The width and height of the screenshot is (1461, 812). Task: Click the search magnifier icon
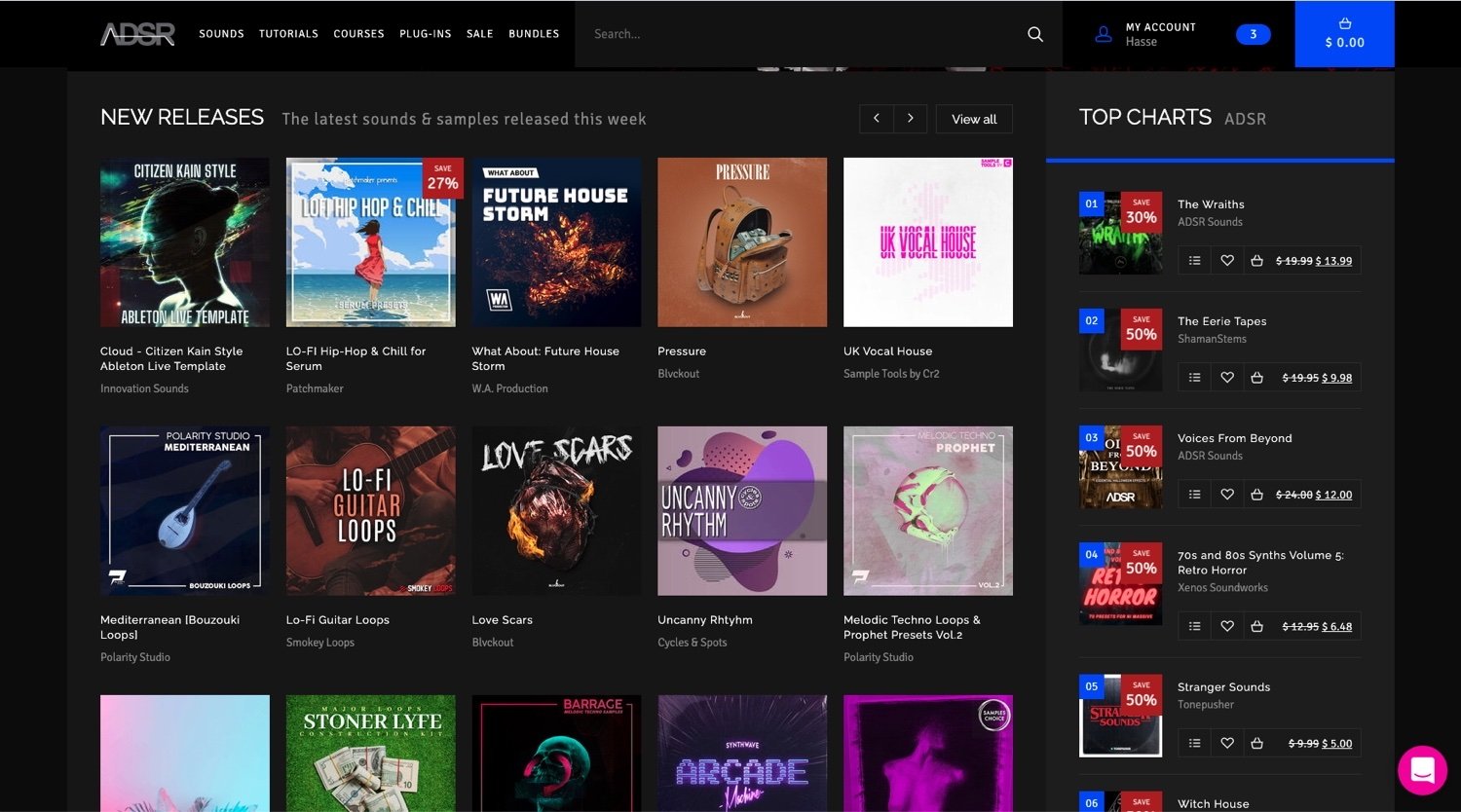click(1034, 34)
